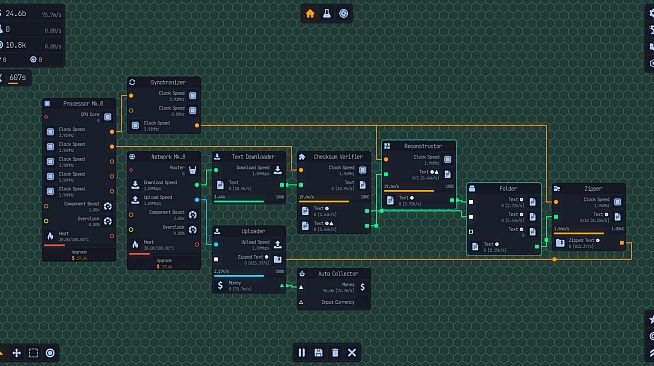Select the Processor Mk.8 node title
Viewport: 654px width, 366px height.
[x=83, y=103]
